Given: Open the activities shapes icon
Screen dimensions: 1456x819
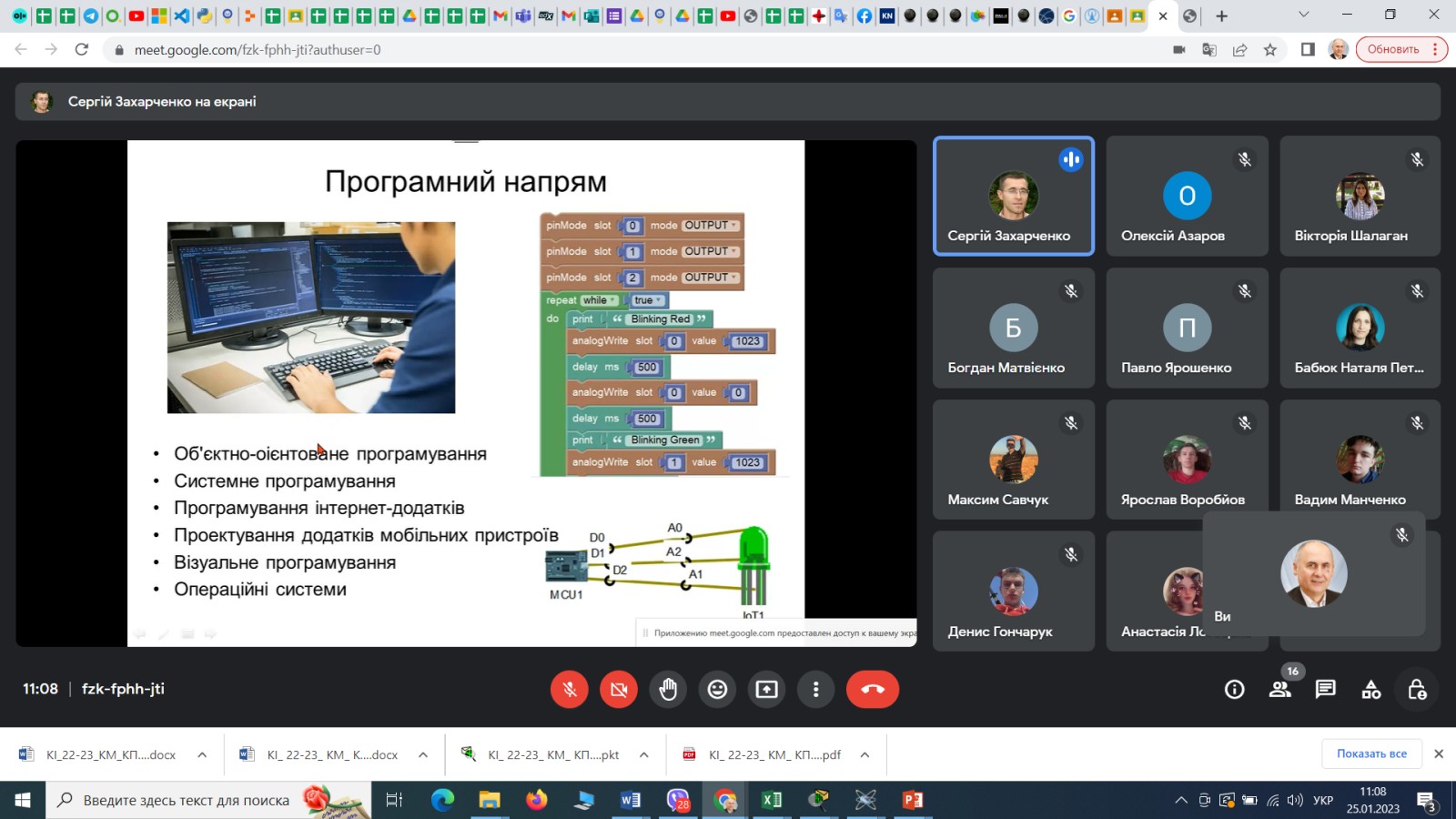Looking at the screenshot, I should pyautogui.click(x=1370, y=690).
